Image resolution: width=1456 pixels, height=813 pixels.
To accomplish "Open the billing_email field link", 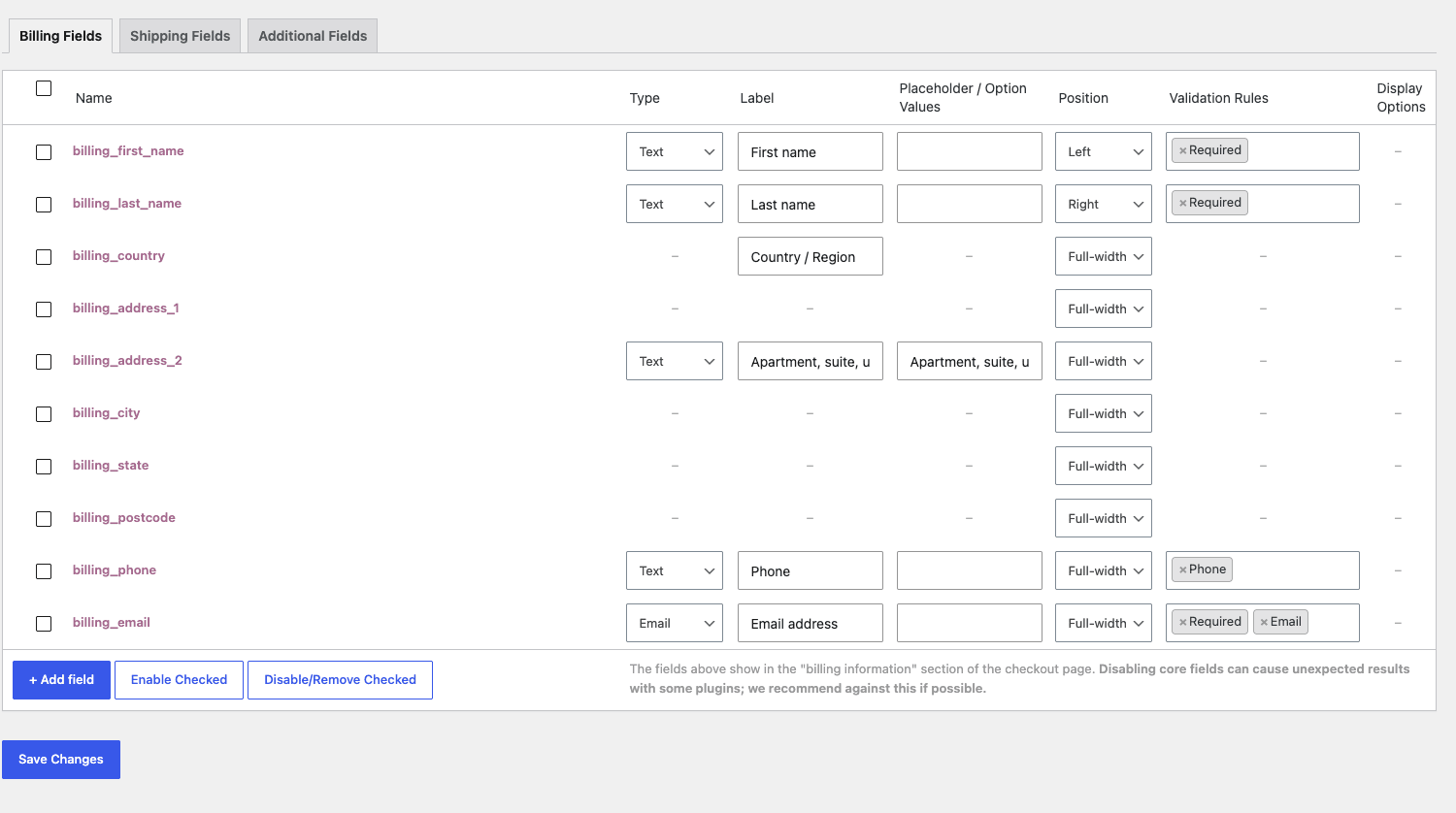I will coord(112,623).
